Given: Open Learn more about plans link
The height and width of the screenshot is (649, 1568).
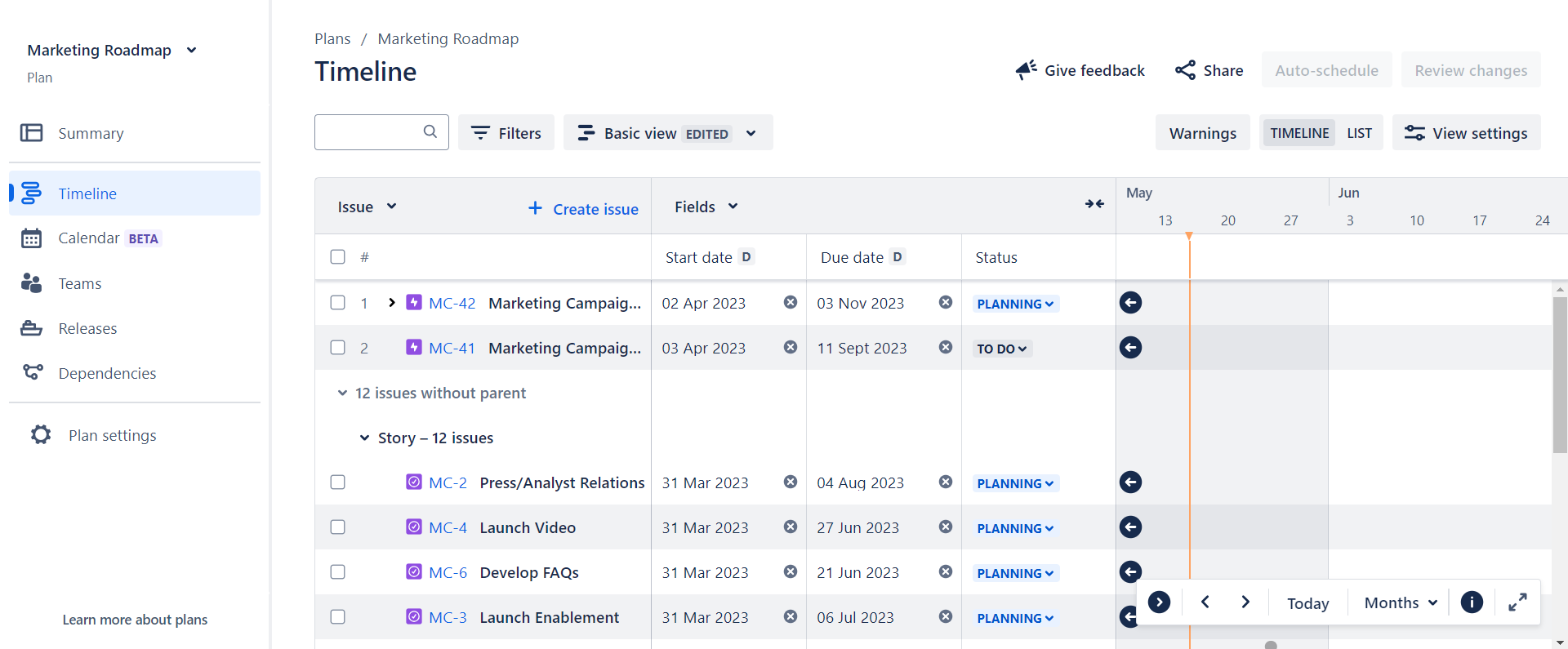Looking at the screenshot, I should (x=135, y=620).
